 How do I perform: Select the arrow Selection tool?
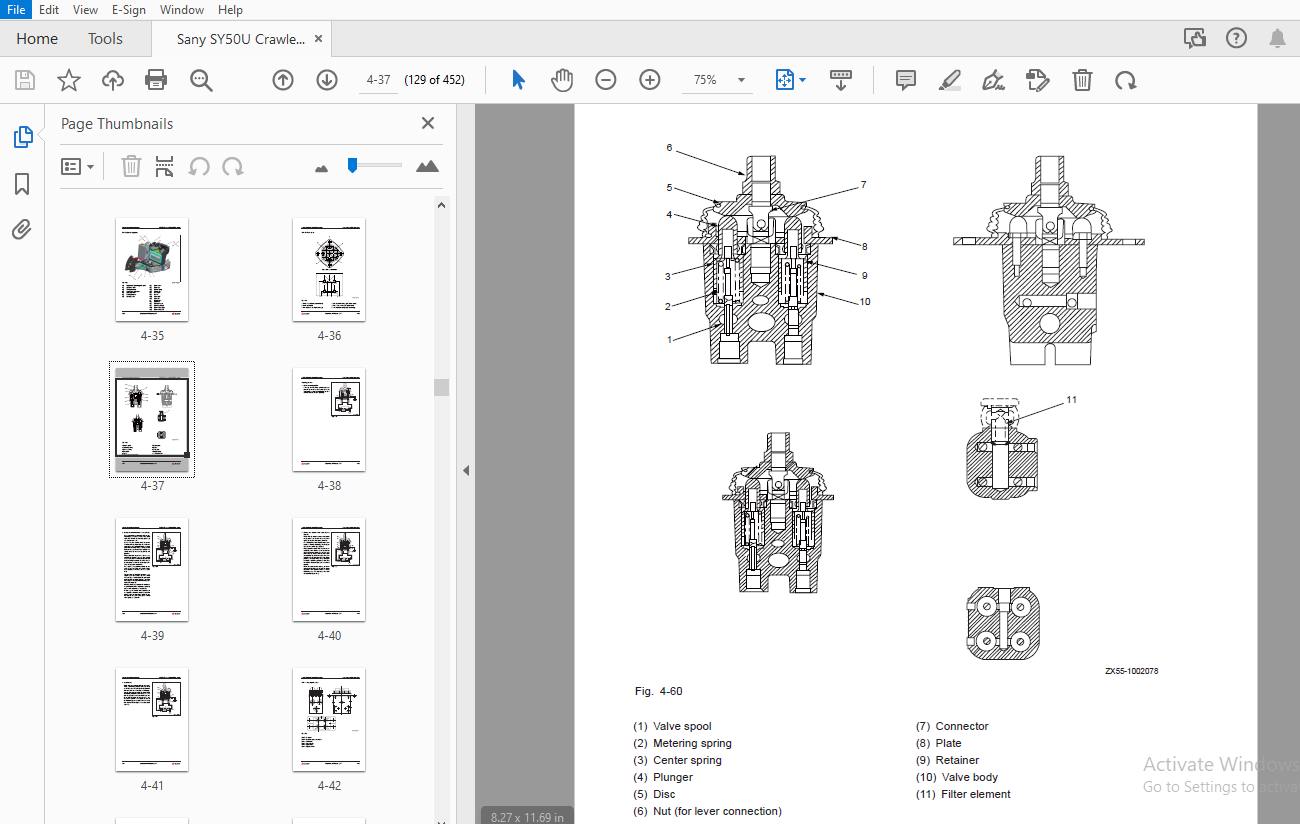click(518, 80)
